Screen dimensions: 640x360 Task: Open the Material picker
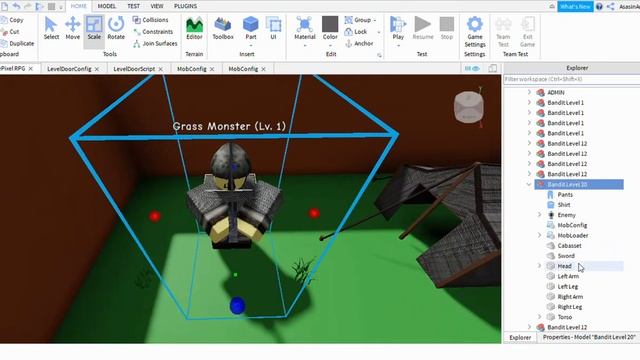pos(304,28)
